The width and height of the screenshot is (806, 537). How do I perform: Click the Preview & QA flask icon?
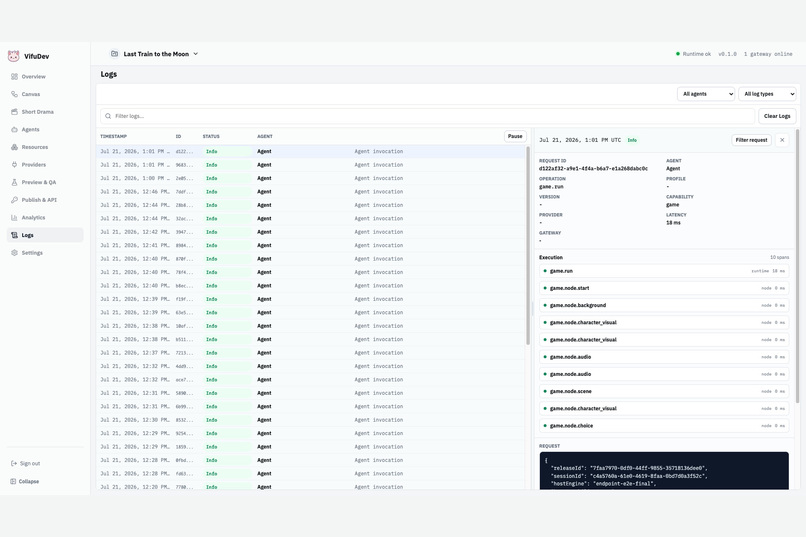pyautogui.click(x=14, y=182)
